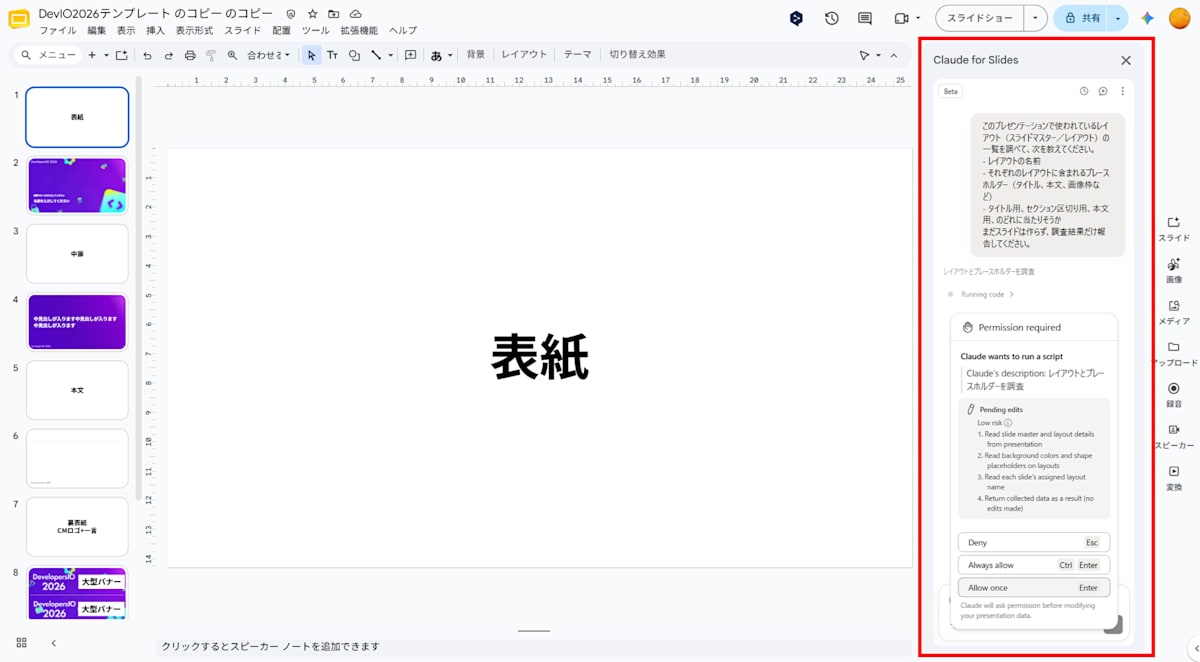Open the 共有 options dropdown arrow

coord(1118,18)
